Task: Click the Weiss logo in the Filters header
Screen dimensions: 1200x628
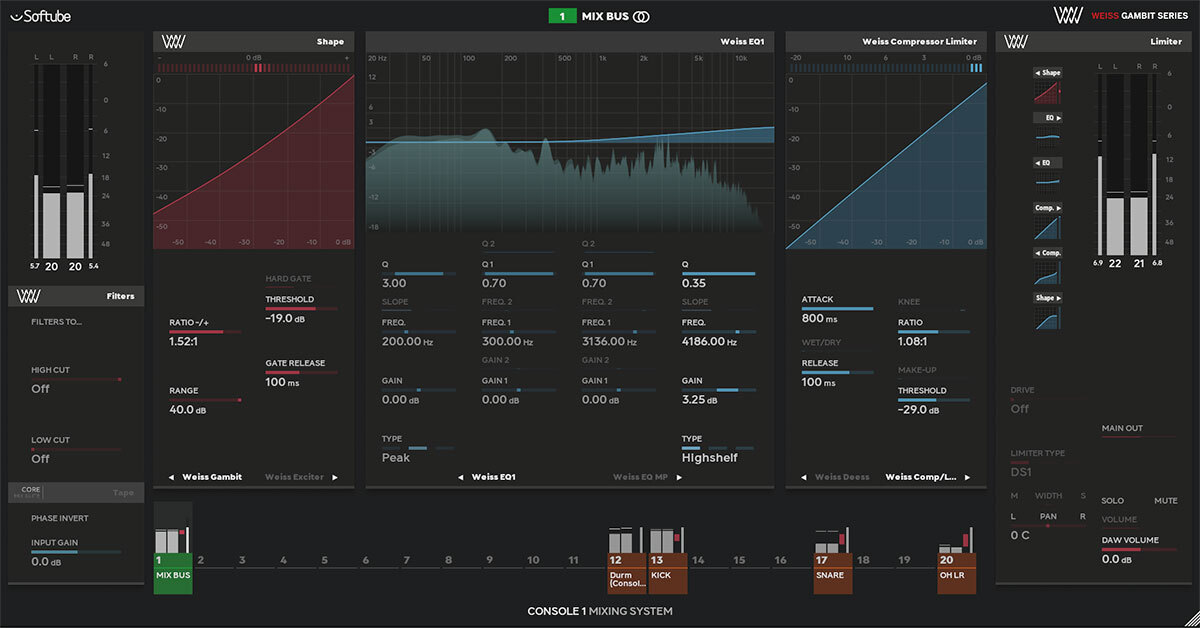Action: tap(29, 296)
